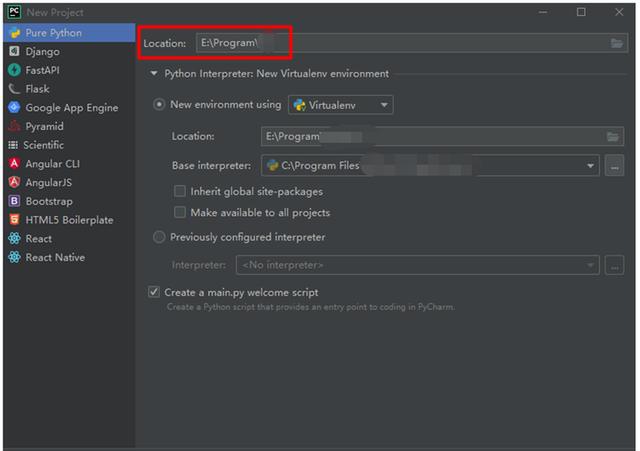Viewport: 640px width, 451px height.
Task: Maximize the New Project window
Action: click(581, 12)
